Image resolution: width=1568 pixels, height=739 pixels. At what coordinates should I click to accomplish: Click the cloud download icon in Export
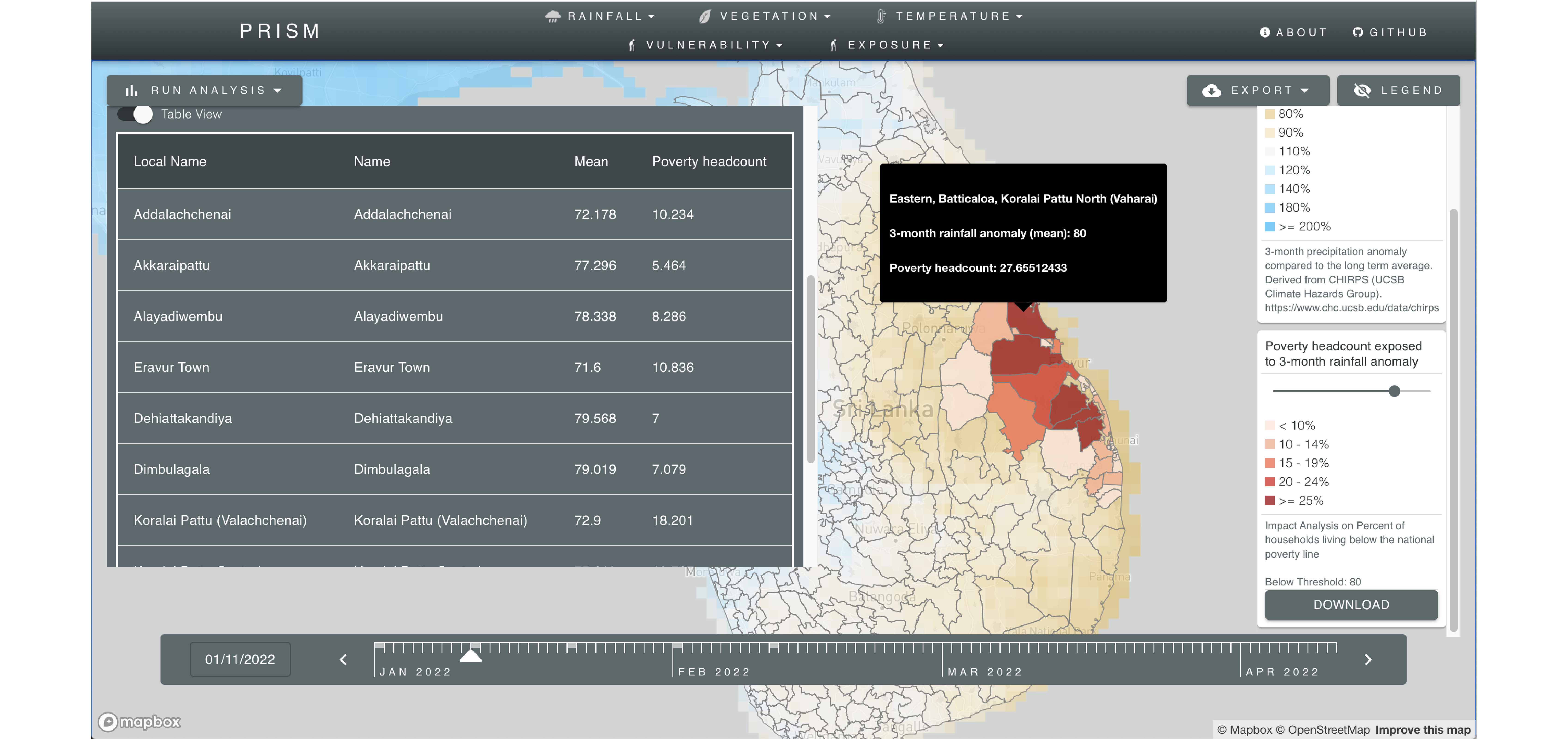pyautogui.click(x=1211, y=91)
